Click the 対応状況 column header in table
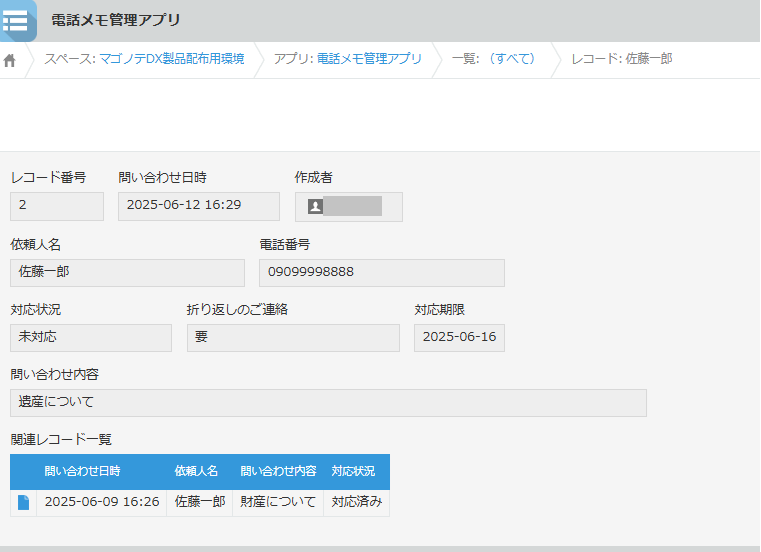 (x=353, y=471)
